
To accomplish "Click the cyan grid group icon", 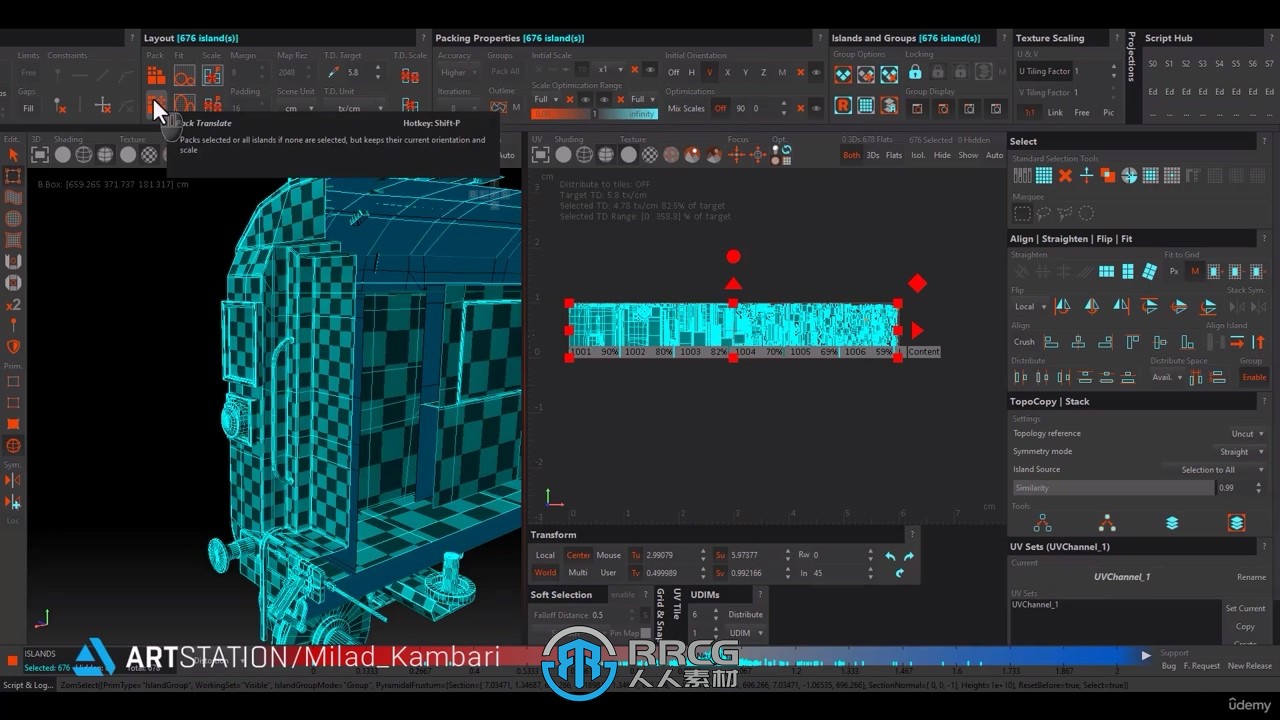I will (x=866, y=105).
